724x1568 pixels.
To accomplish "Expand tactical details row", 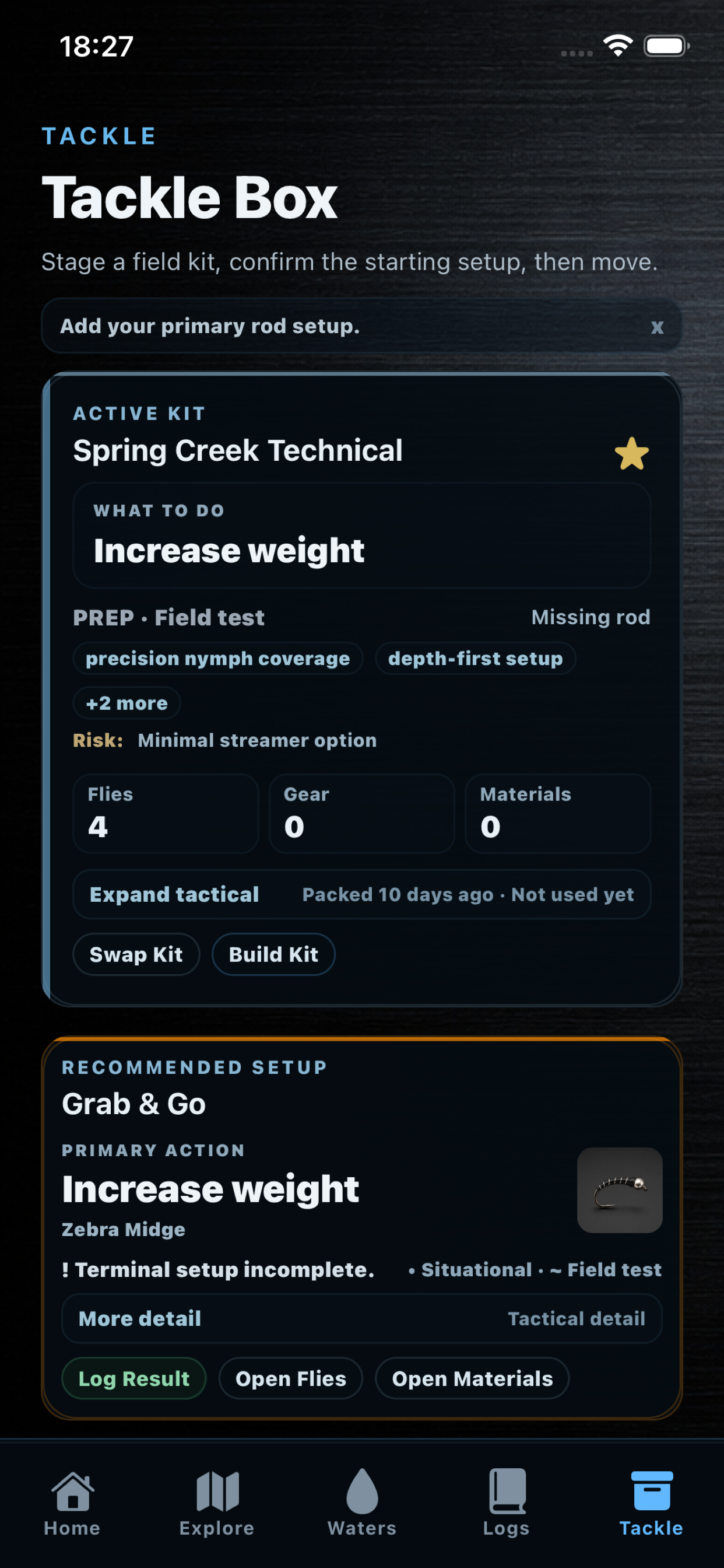I will (362, 894).
